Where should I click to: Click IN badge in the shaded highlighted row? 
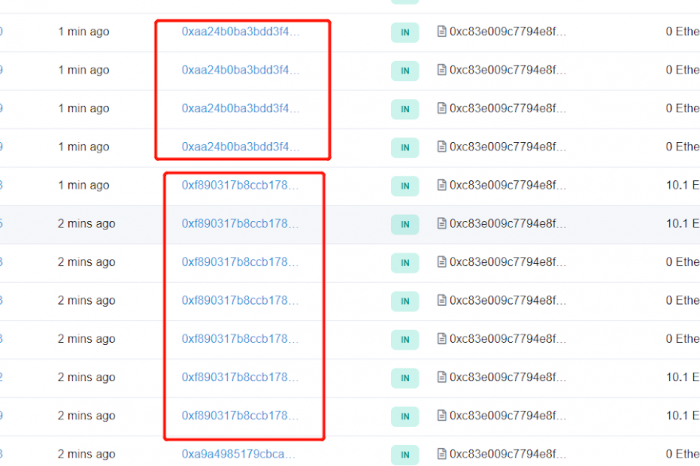click(x=405, y=225)
